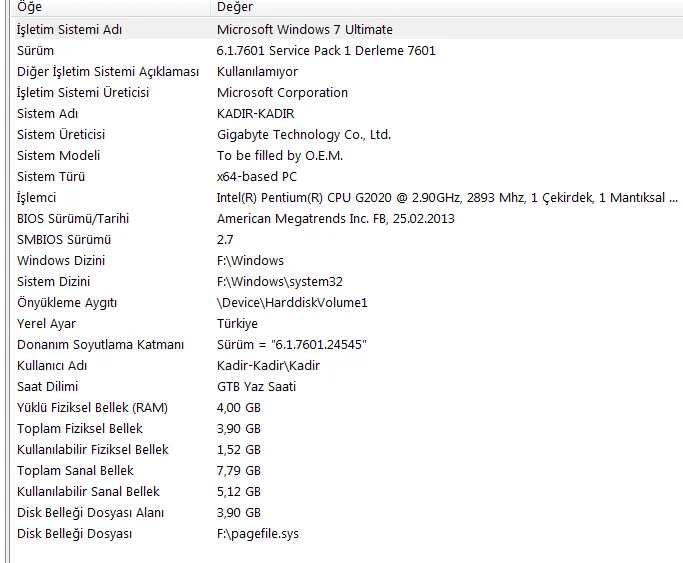Select Donanım Soyutlama Katmanı label

click(100, 344)
